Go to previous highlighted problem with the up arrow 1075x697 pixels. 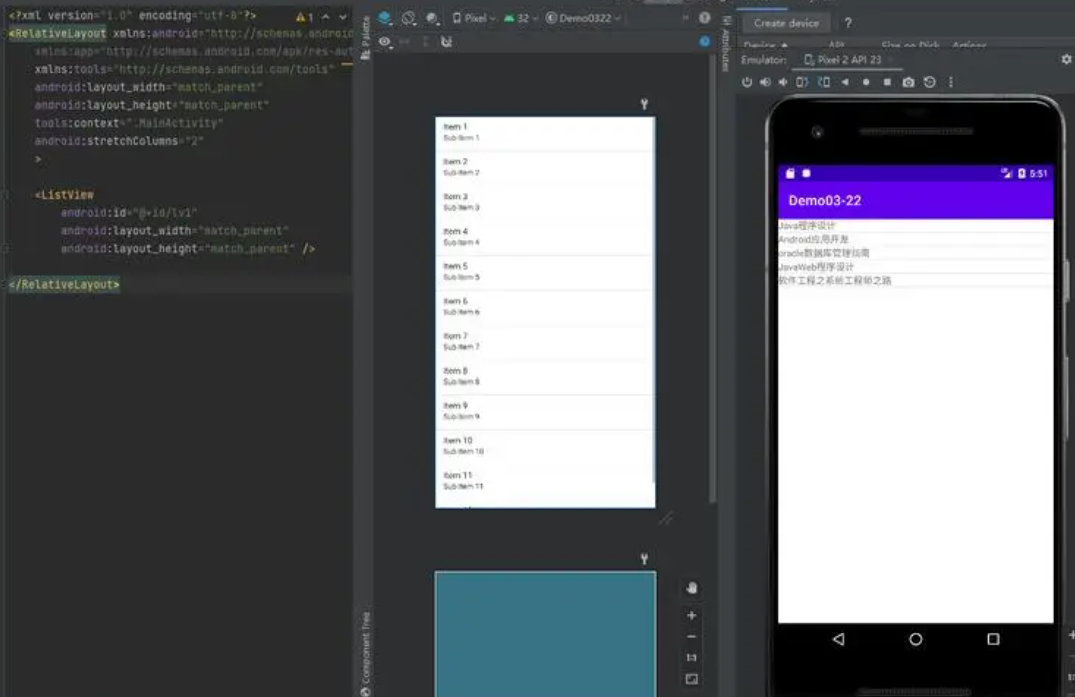(x=326, y=16)
